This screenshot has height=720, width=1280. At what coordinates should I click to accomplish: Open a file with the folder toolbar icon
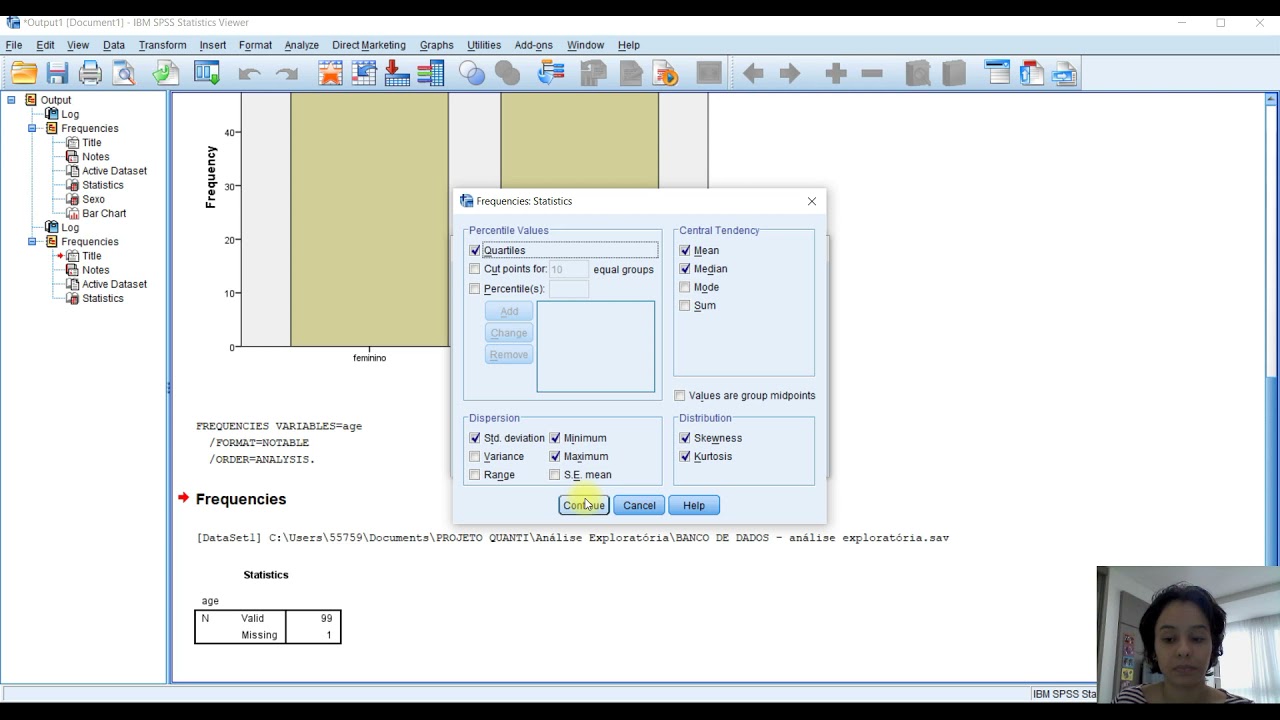click(24, 73)
